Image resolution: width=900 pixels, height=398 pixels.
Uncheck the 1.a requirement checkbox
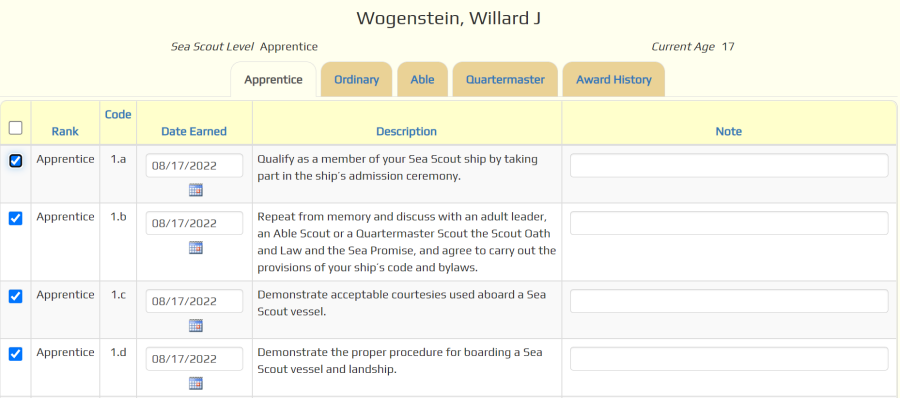pos(16,161)
